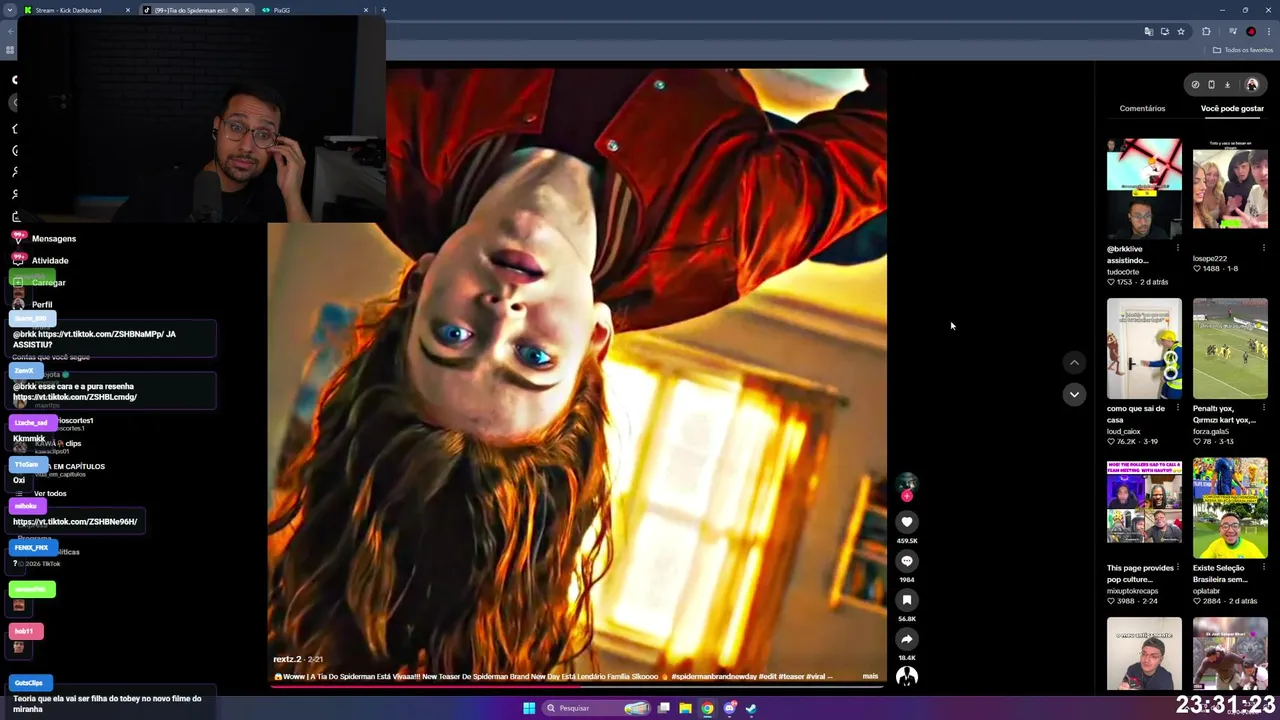Screen dimensions: 1280x720
Task: Bookmark this page with the star icon
Action: pyautogui.click(x=1181, y=32)
